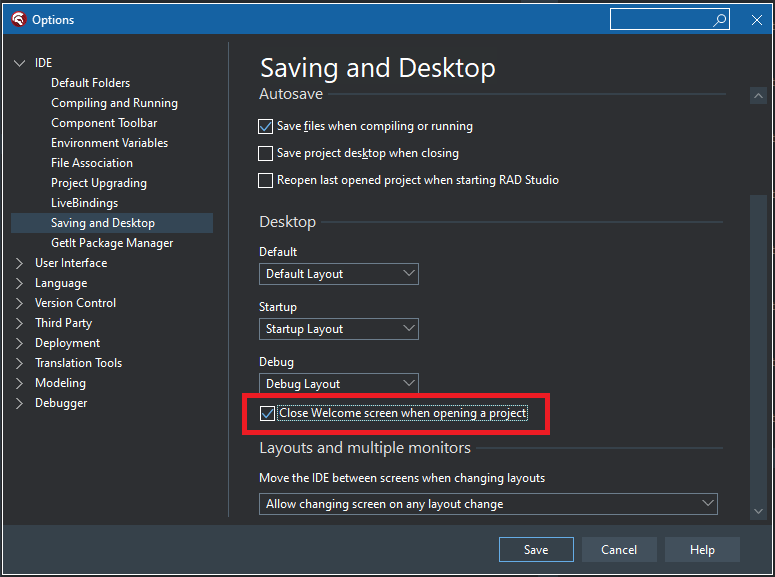Open the screen change layout dropdown
The height and width of the screenshot is (577, 775).
(x=488, y=504)
